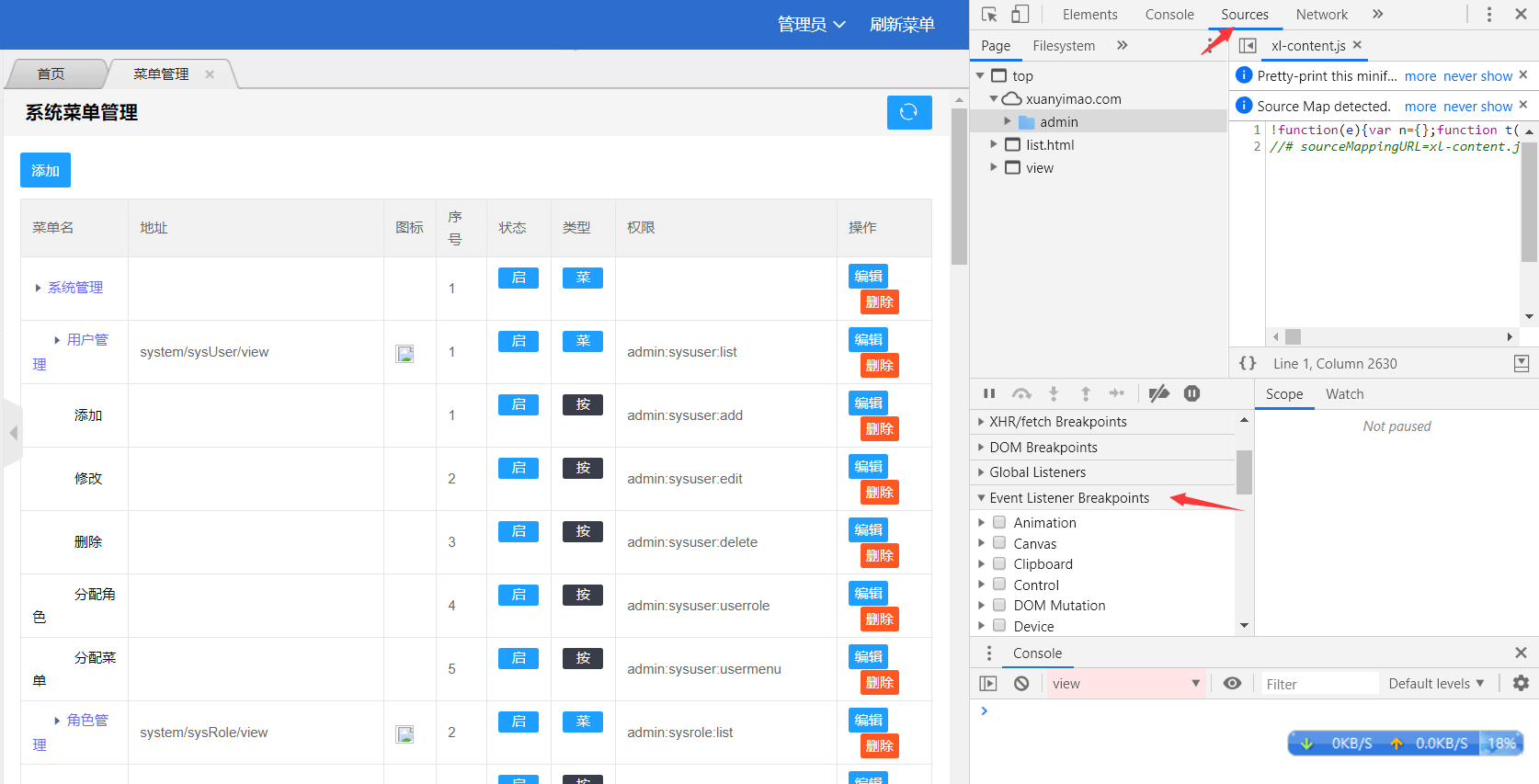This screenshot has width=1539, height=784.
Task: Check the Canvas event breakpoint checkbox
Action: [x=999, y=543]
